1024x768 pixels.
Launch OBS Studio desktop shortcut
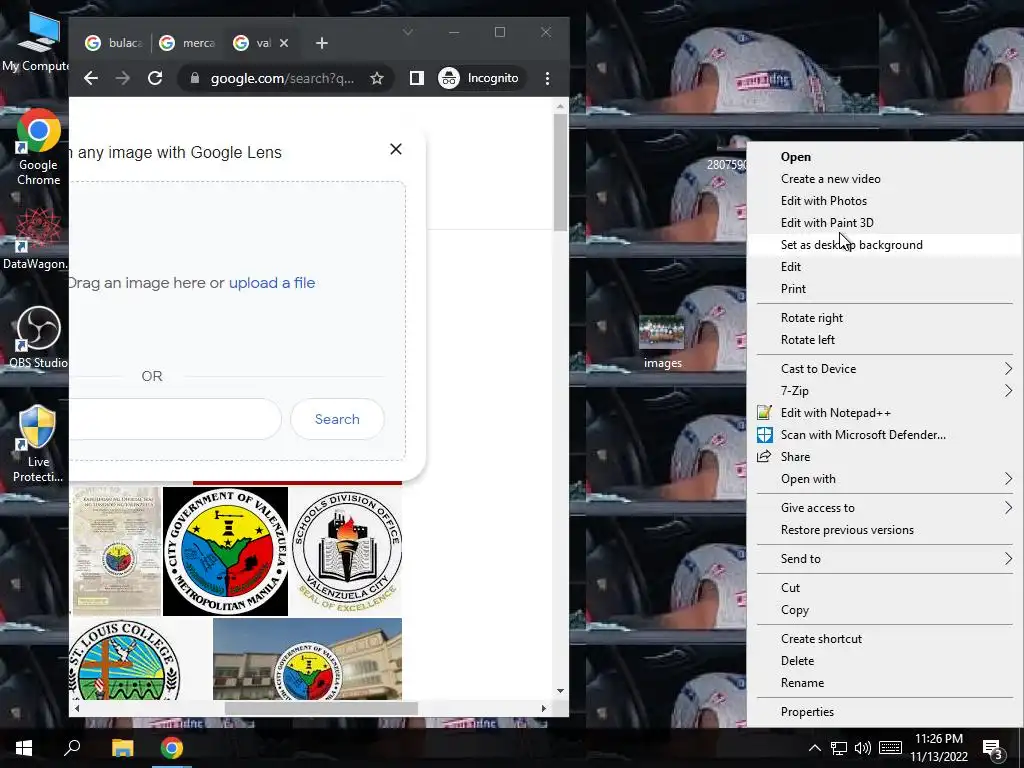coord(38,337)
